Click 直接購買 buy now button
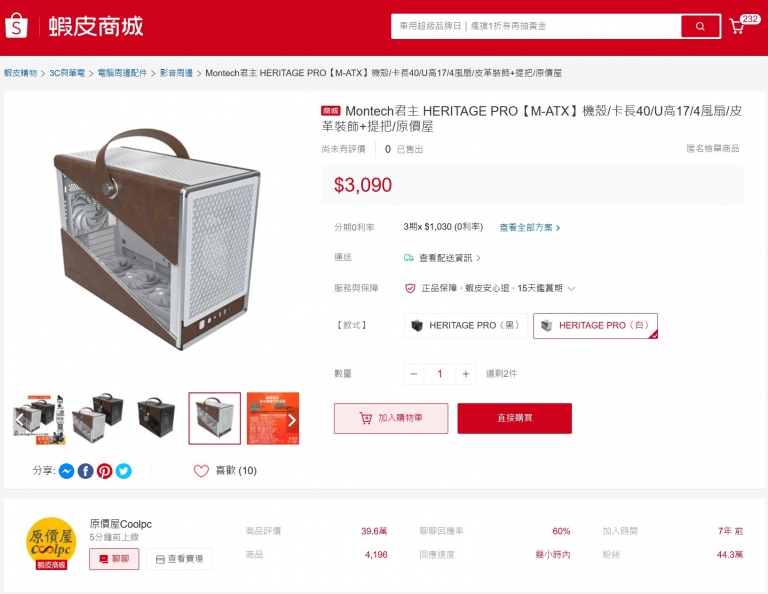Viewport: 768px width, 594px height. pos(514,418)
